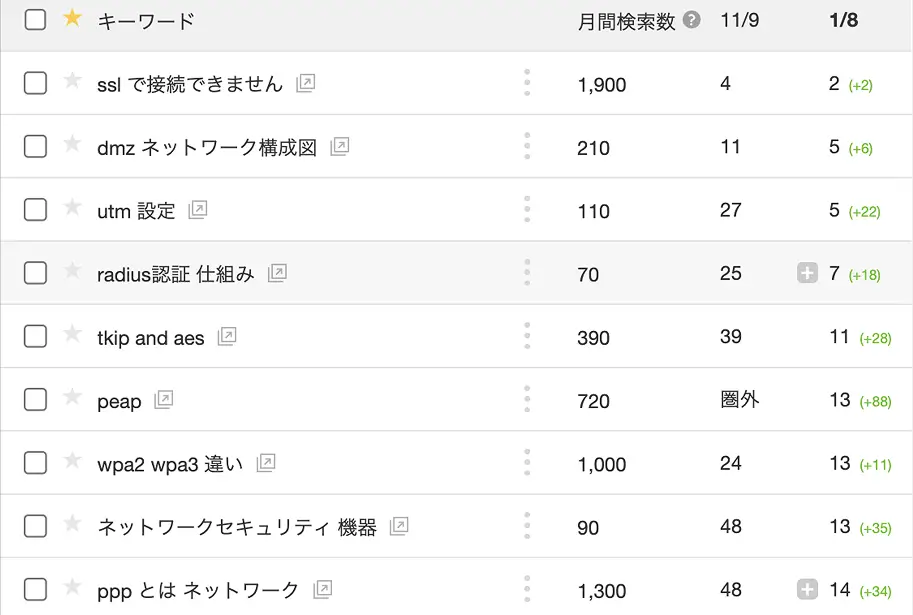Image resolution: width=913 pixels, height=615 pixels.
Task: Select checkbox for ネットワークセキュリティ 機器 row
Action: tap(36, 526)
